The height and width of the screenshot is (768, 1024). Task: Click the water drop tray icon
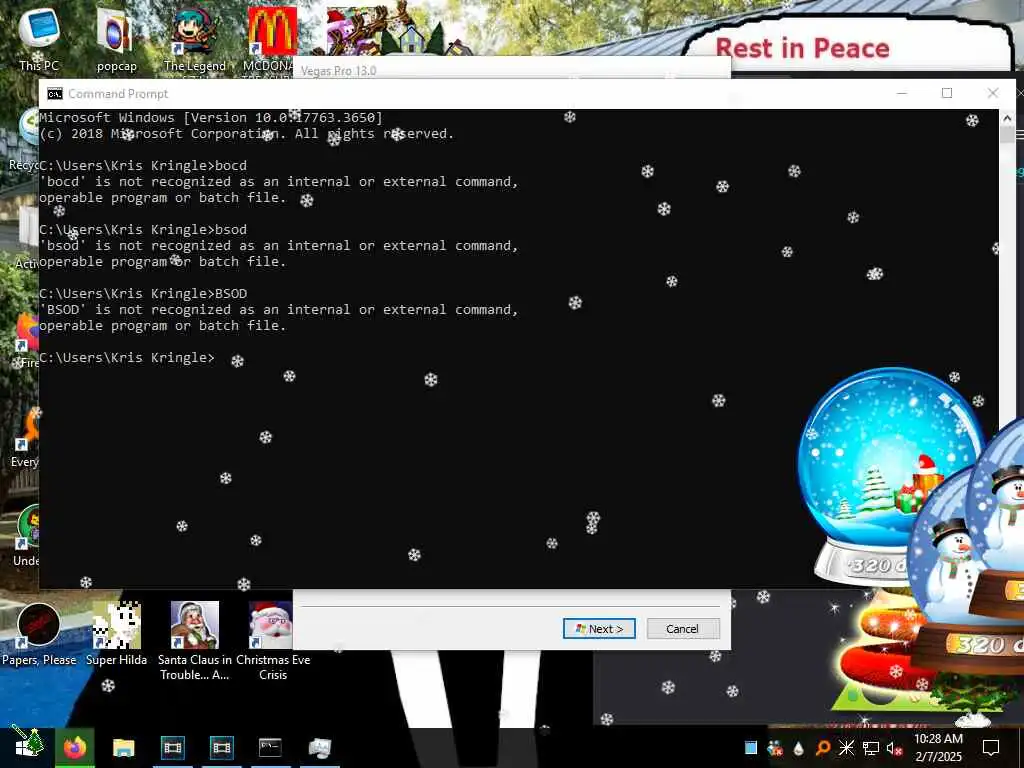point(798,748)
